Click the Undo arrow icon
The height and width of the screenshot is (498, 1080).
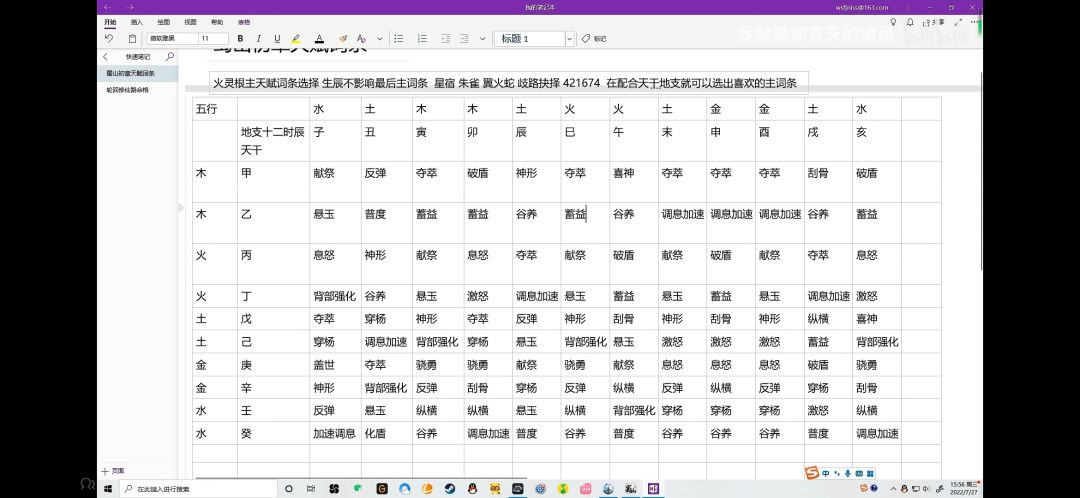(x=108, y=39)
